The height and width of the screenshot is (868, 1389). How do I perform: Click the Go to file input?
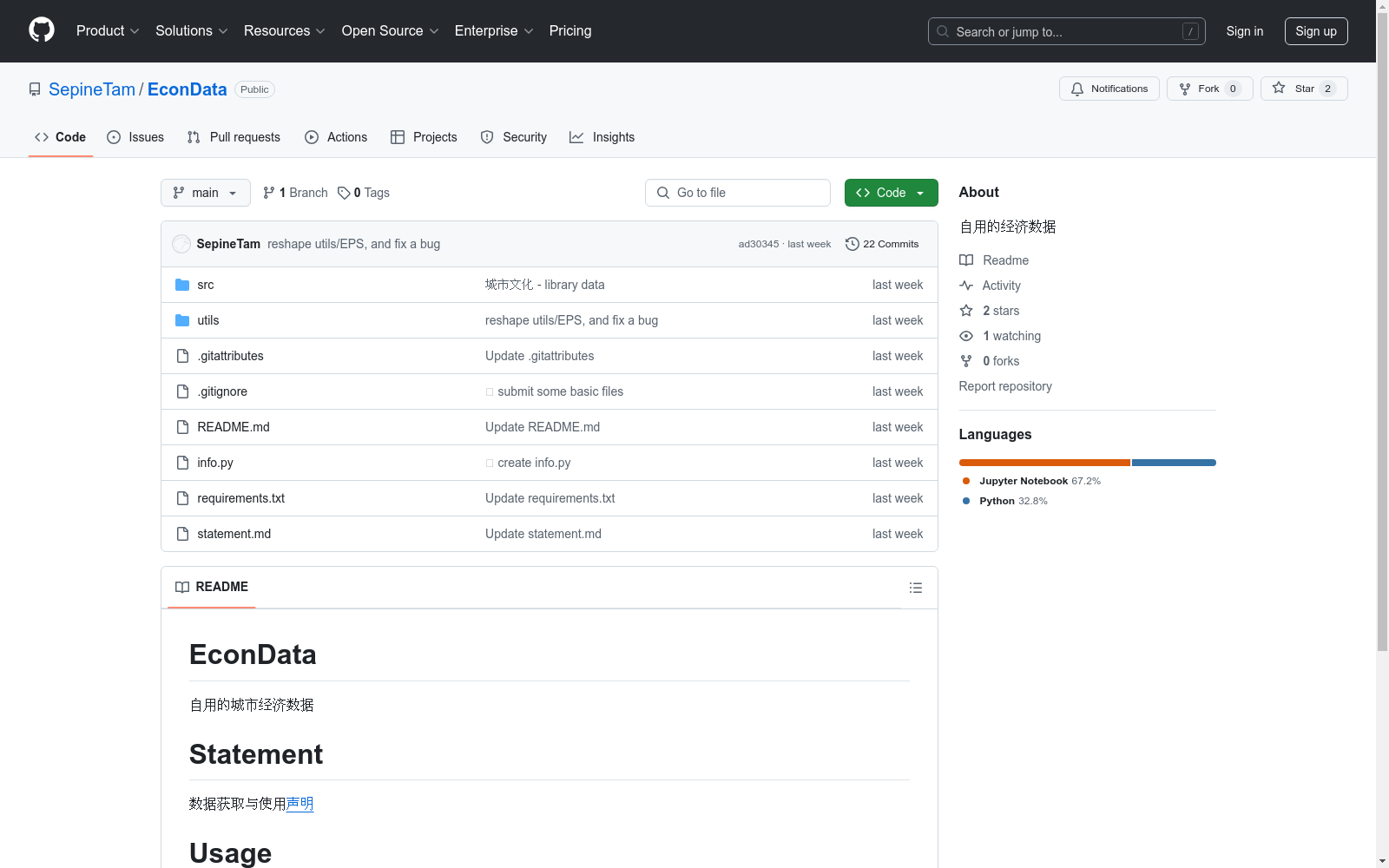click(x=738, y=193)
